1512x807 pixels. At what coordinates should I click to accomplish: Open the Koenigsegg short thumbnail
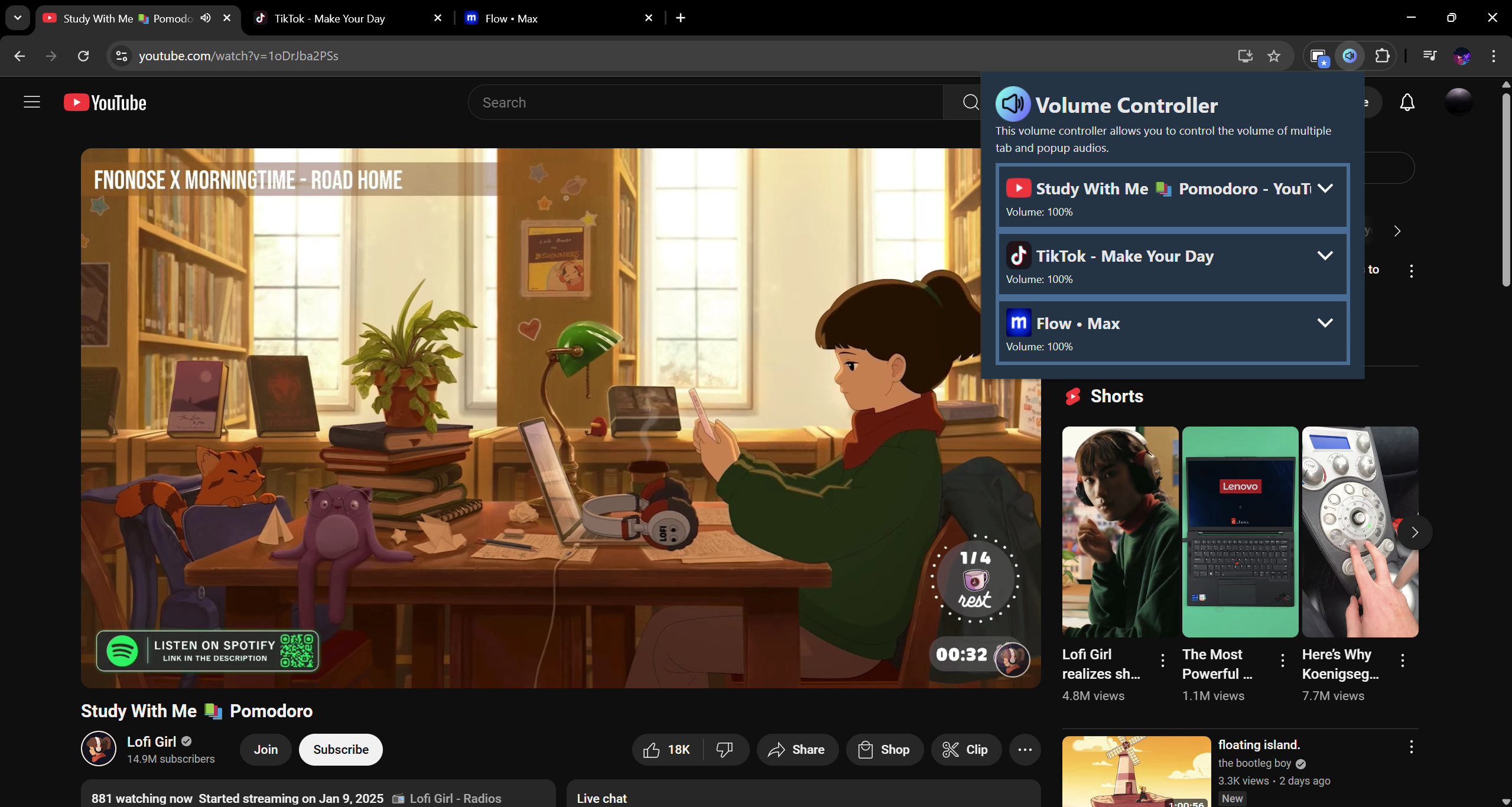point(1360,532)
